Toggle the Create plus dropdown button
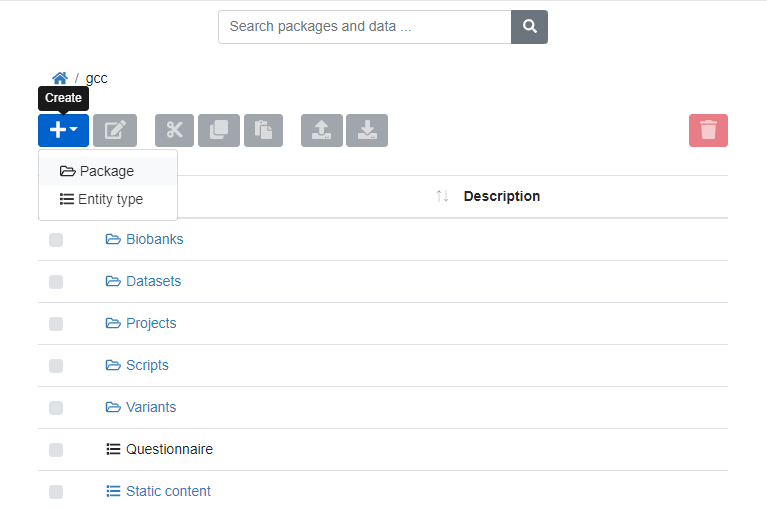 (x=63, y=130)
